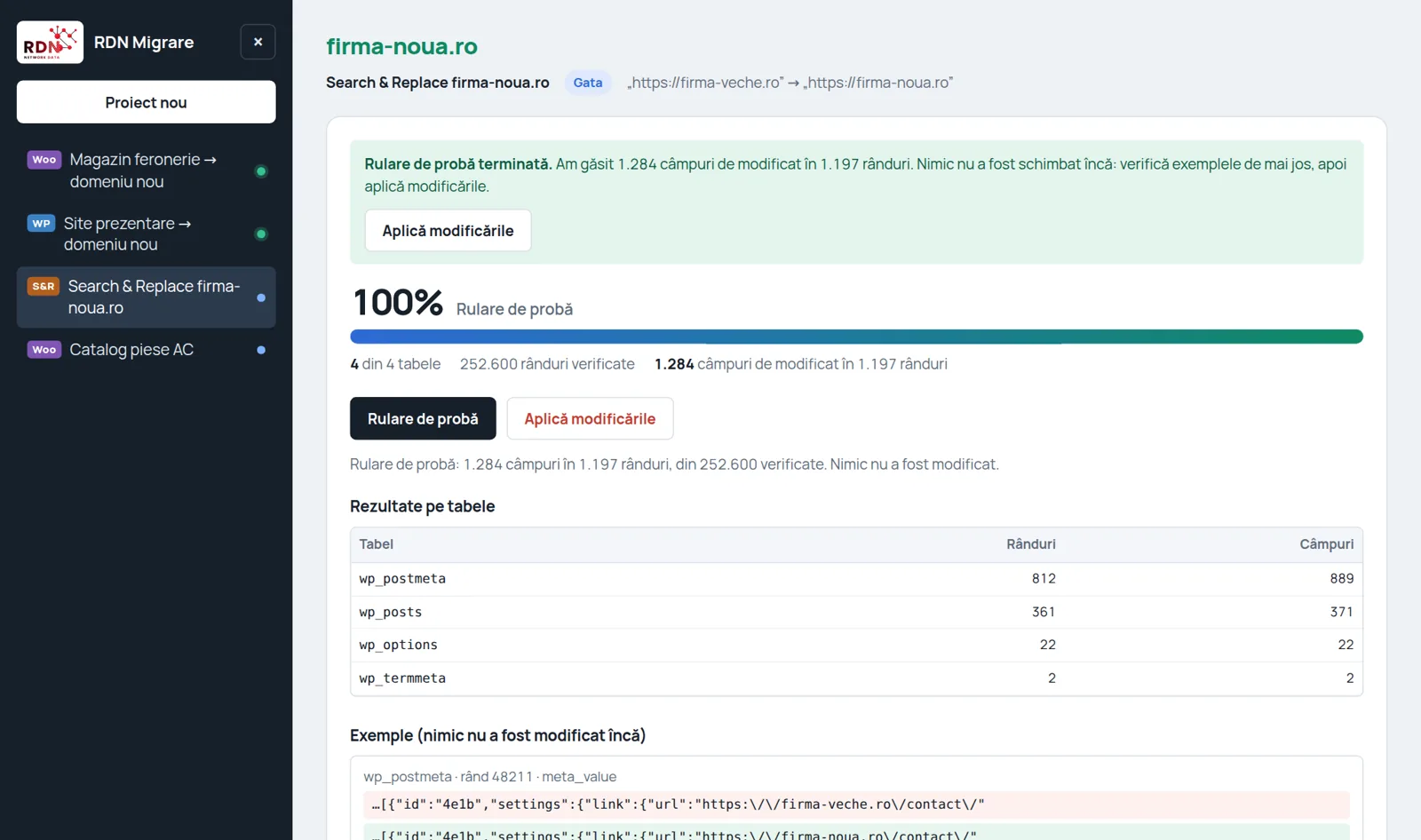Click the removed firma-veche.ro diff line
The width and height of the screenshot is (1421, 840).
(x=856, y=804)
